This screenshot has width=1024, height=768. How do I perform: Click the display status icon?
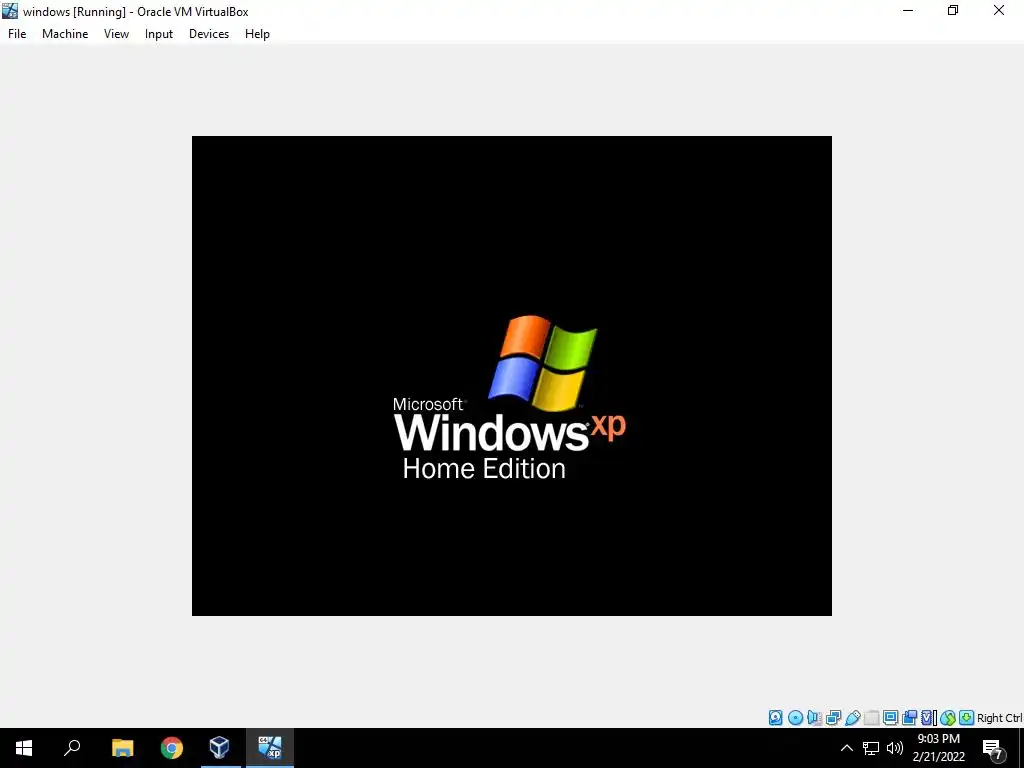pyautogui.click(x=891, y=718)
